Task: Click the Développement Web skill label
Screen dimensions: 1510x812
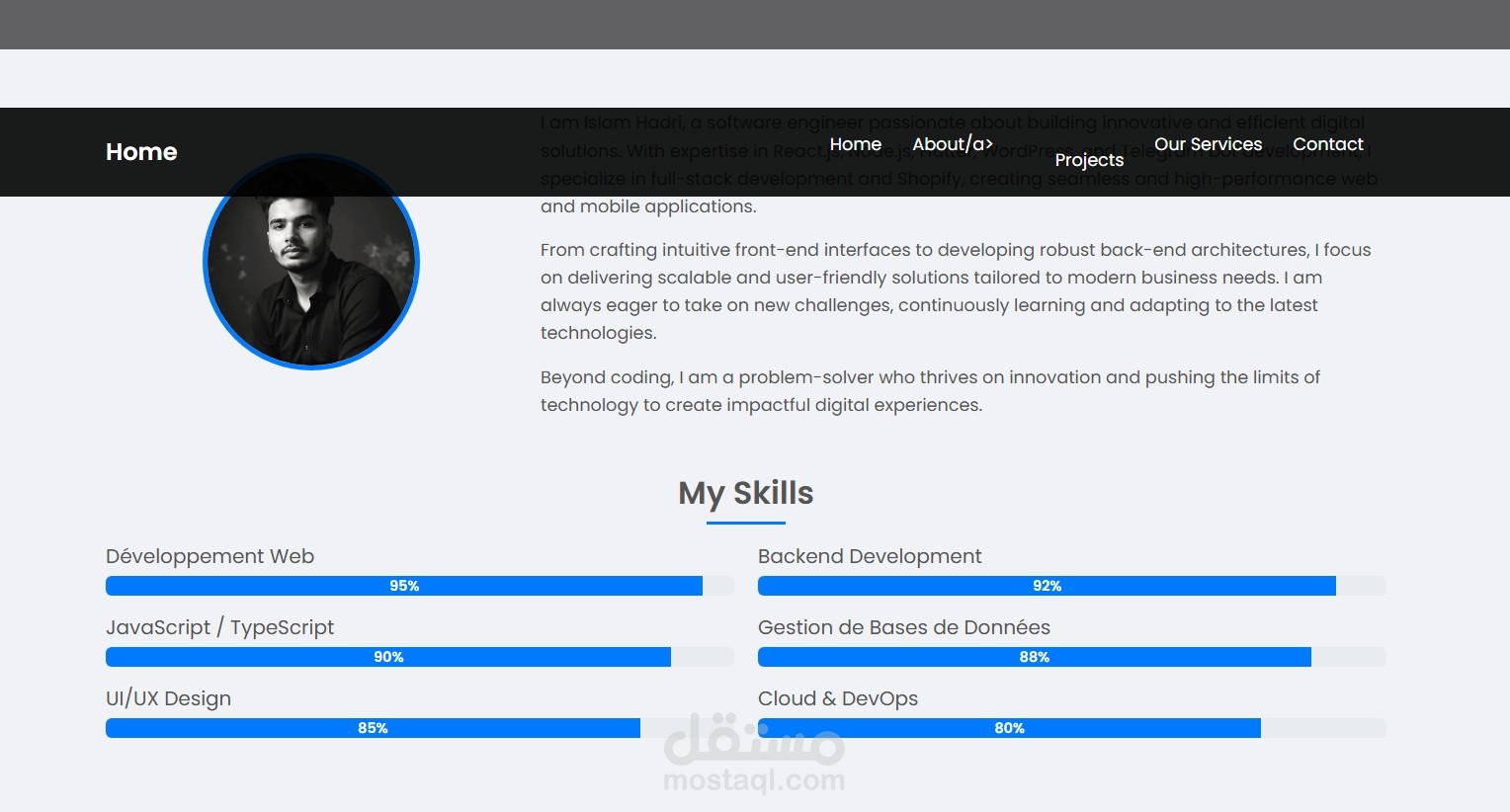Action: 210,556
